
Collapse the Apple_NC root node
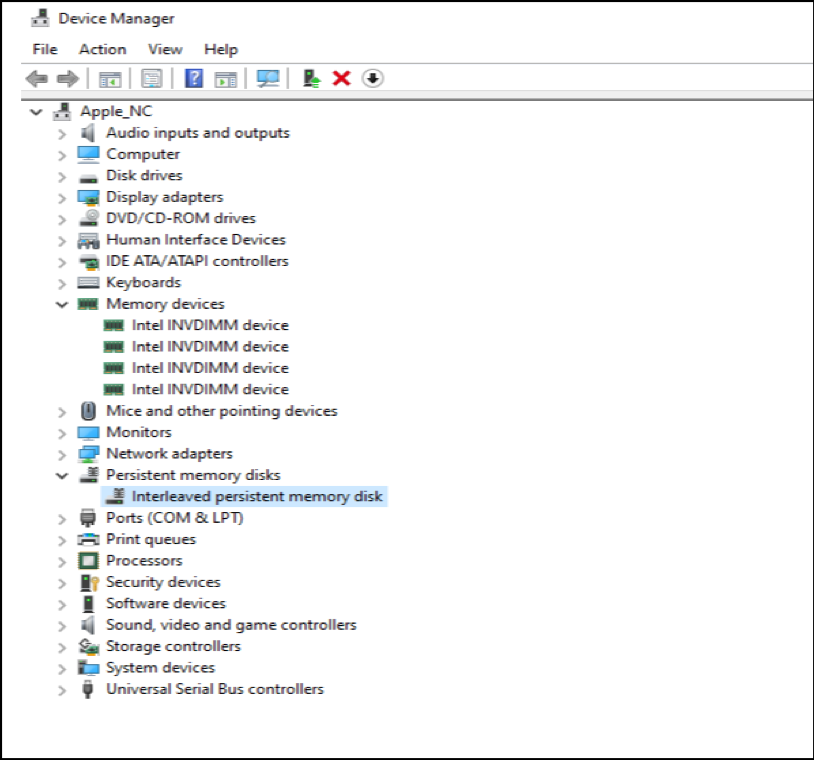(x=36, y=112)
